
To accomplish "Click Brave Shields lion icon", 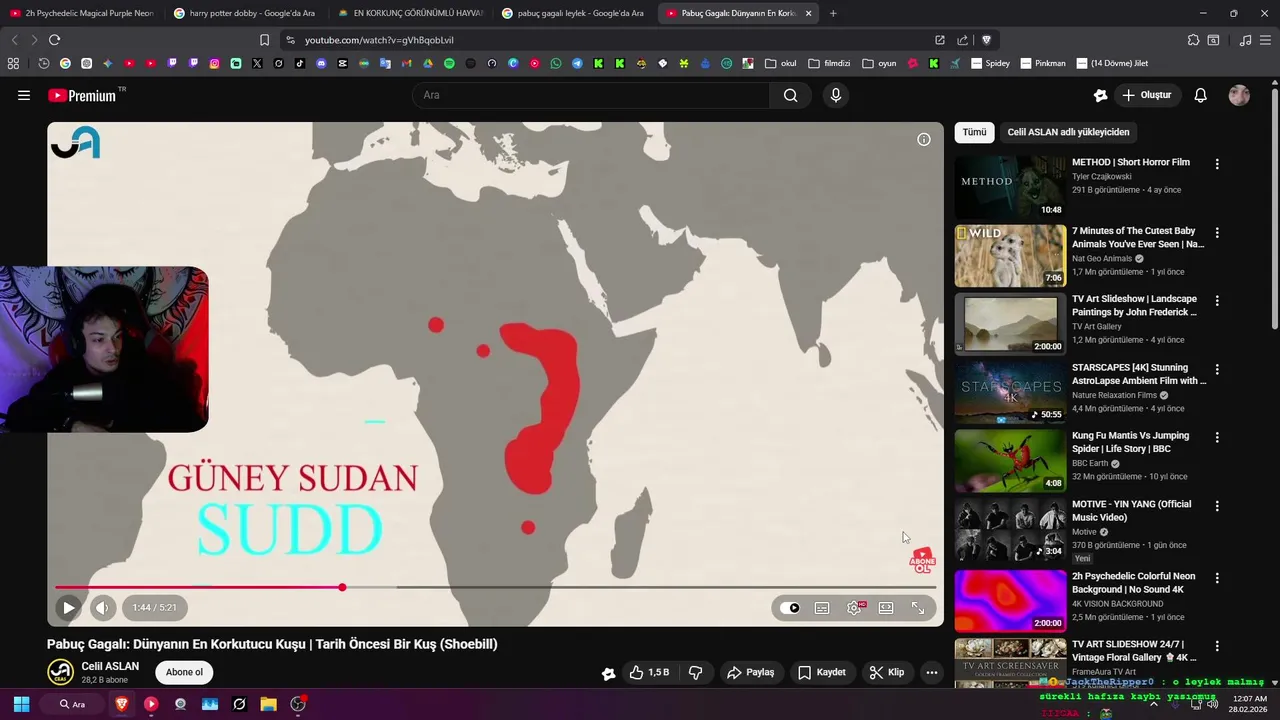I will [x=986, y=40].
